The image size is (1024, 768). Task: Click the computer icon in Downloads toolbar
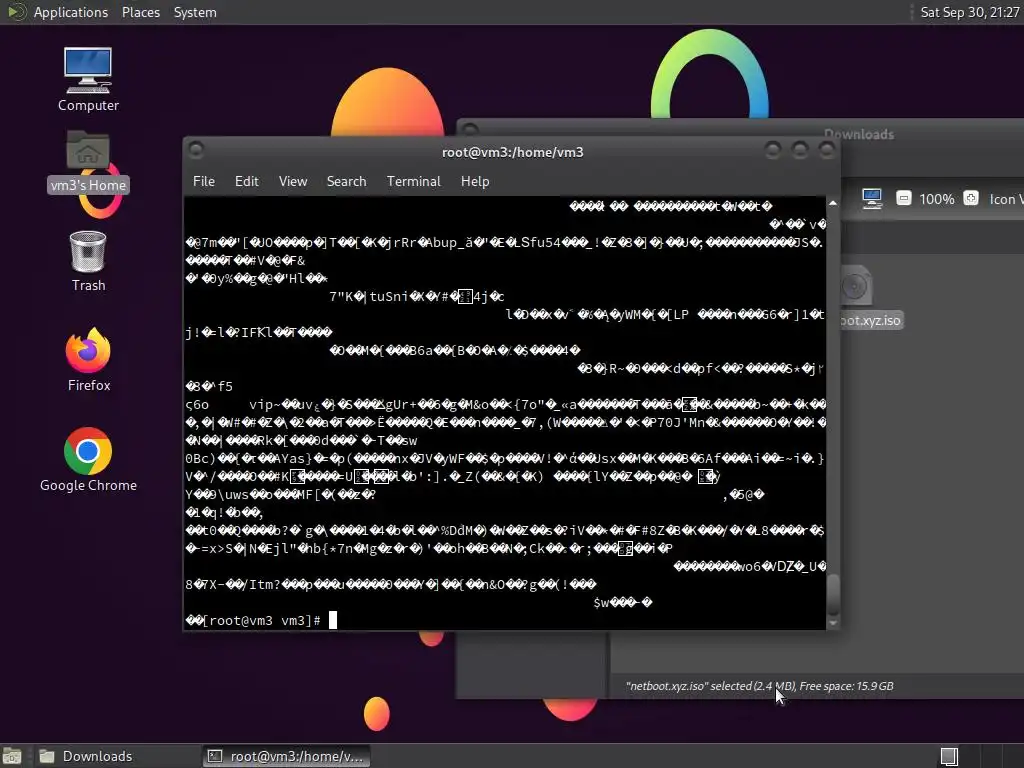pos(872,199)
